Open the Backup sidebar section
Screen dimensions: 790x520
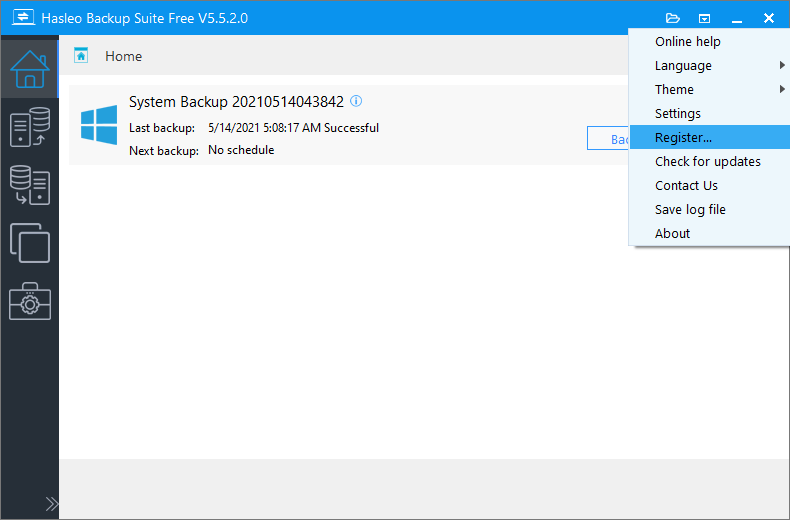pos(30,127)
